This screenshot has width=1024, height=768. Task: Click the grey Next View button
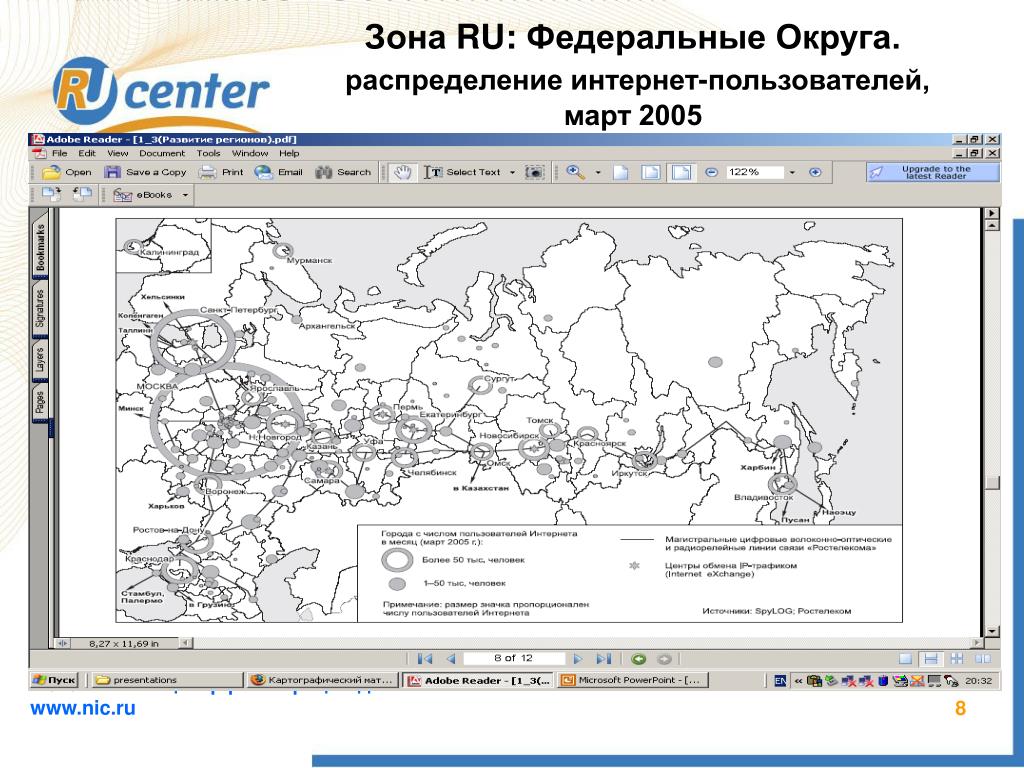(x=664, y=659)
